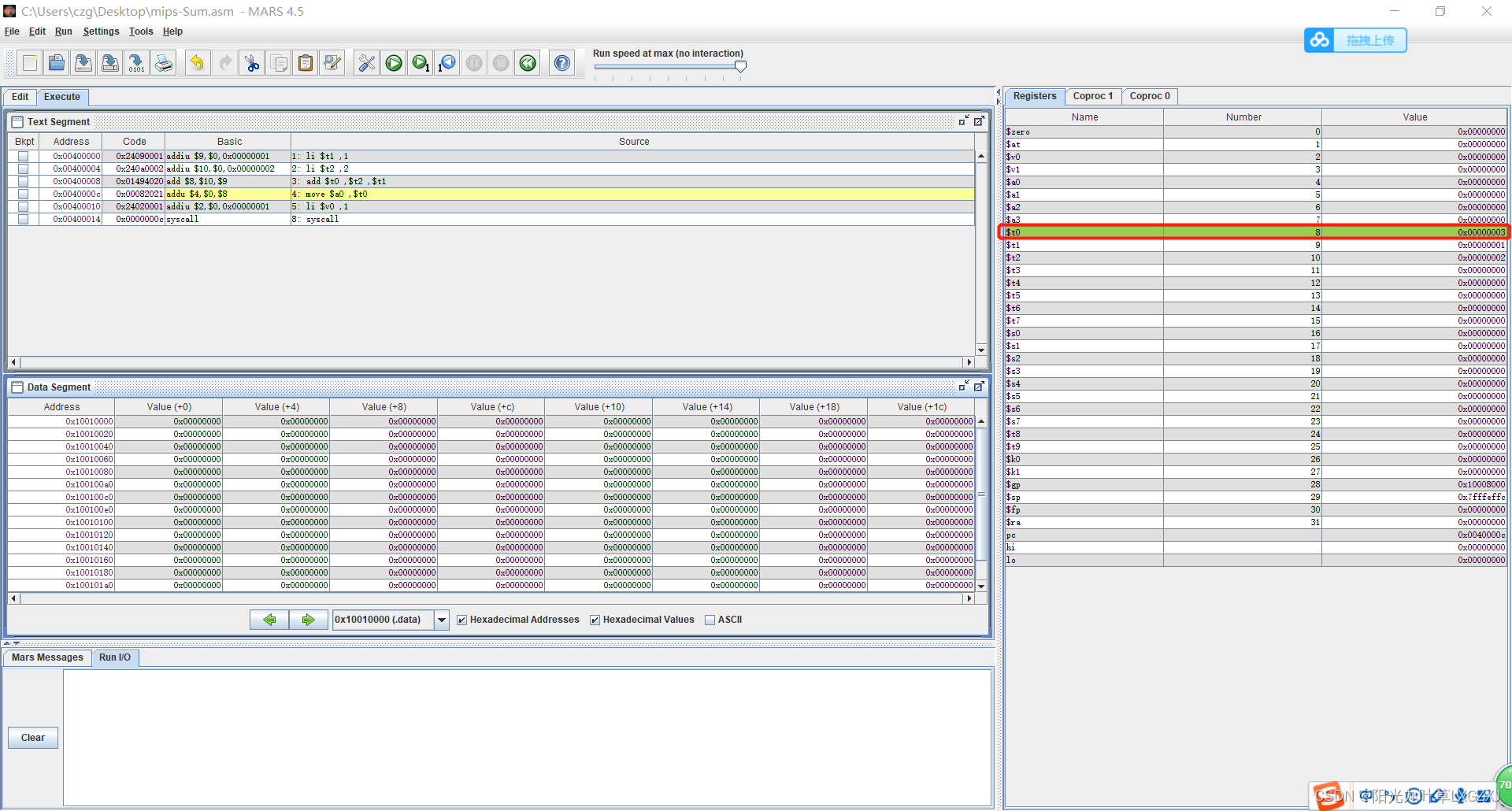Click the Redo arrow icon
Screen dimensions: 1512x811
225,63
